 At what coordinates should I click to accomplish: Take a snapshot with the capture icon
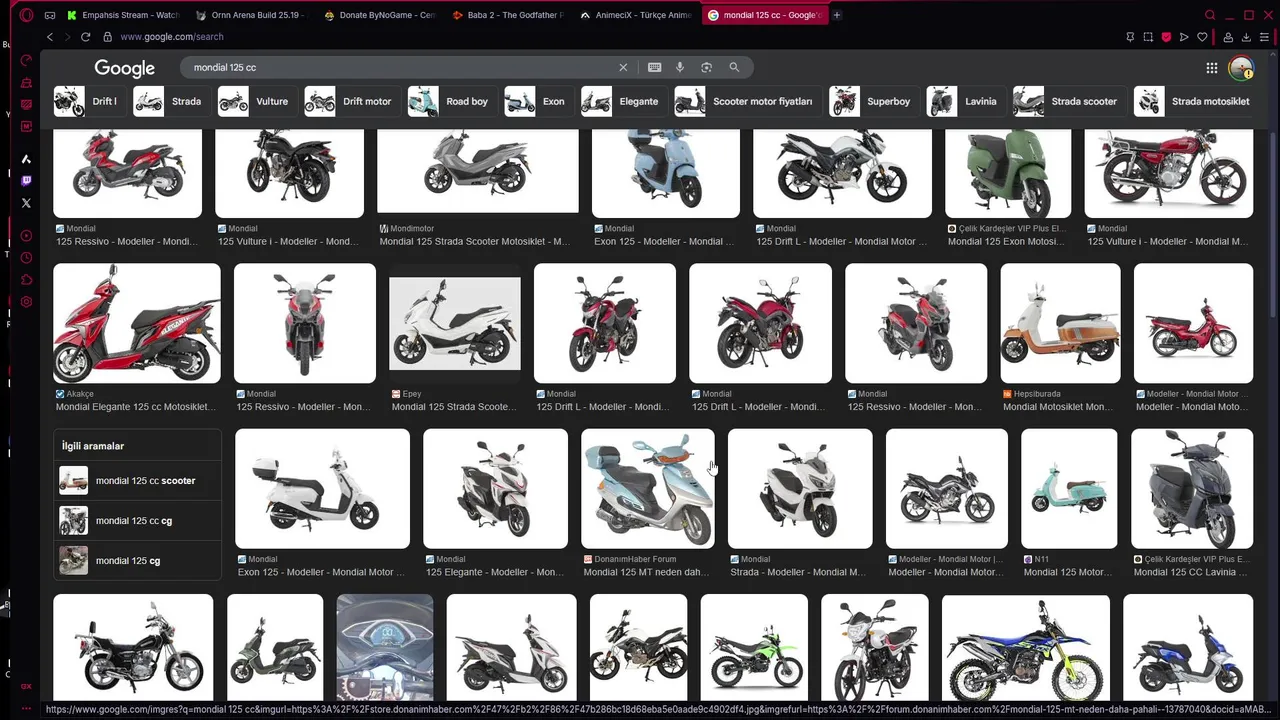click(x=1148, y=37)
